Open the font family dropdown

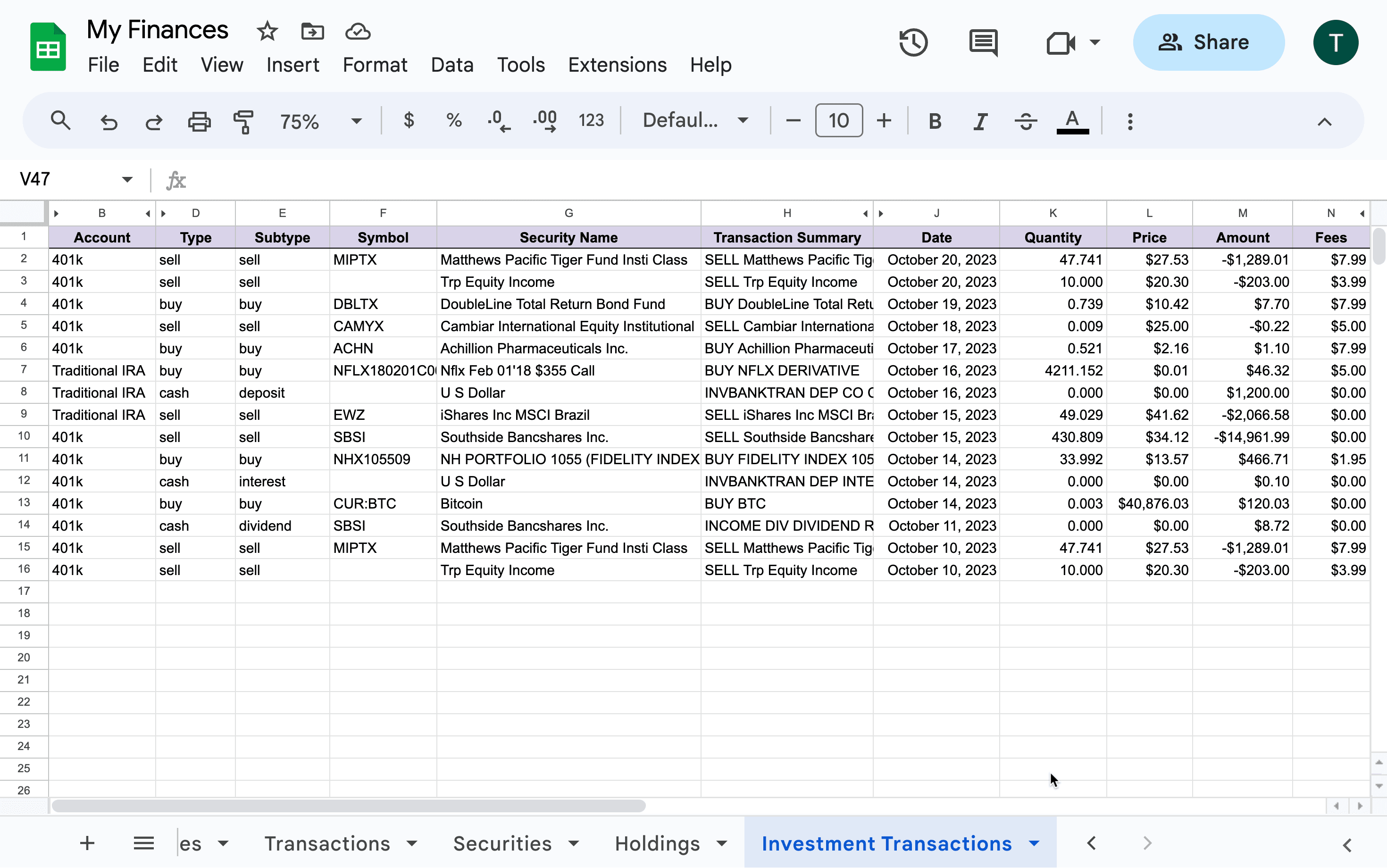coord(694,120)
